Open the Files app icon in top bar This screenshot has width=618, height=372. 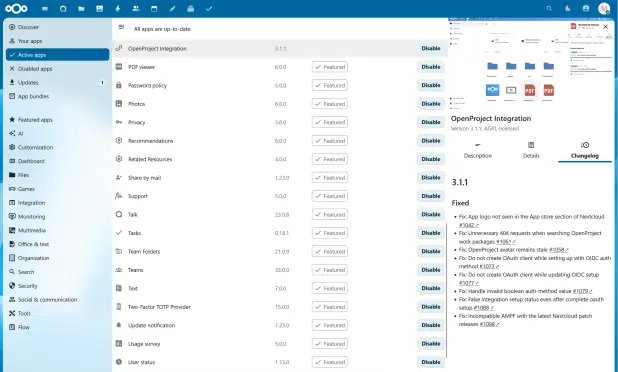tap(81, 8)
